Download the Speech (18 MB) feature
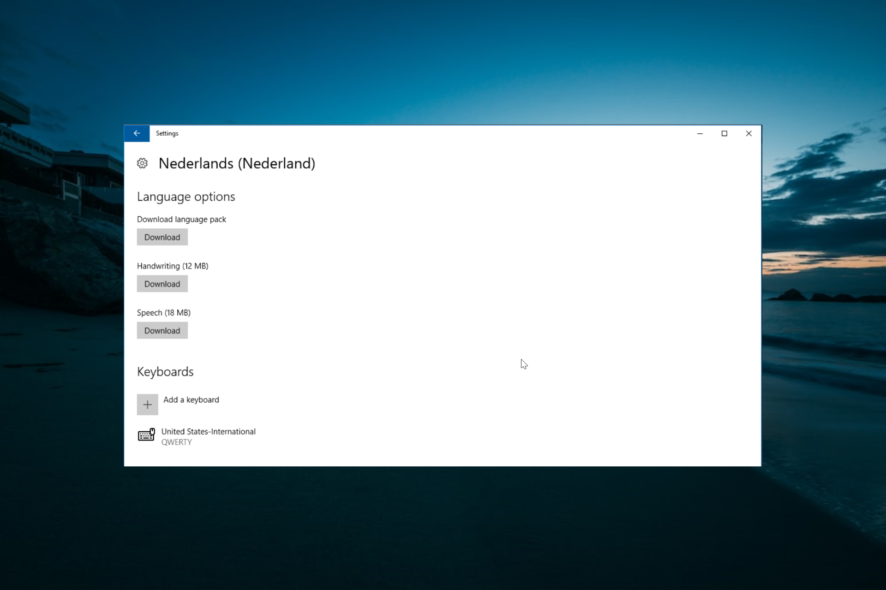 pyautogui.click(x=162, y=331)
